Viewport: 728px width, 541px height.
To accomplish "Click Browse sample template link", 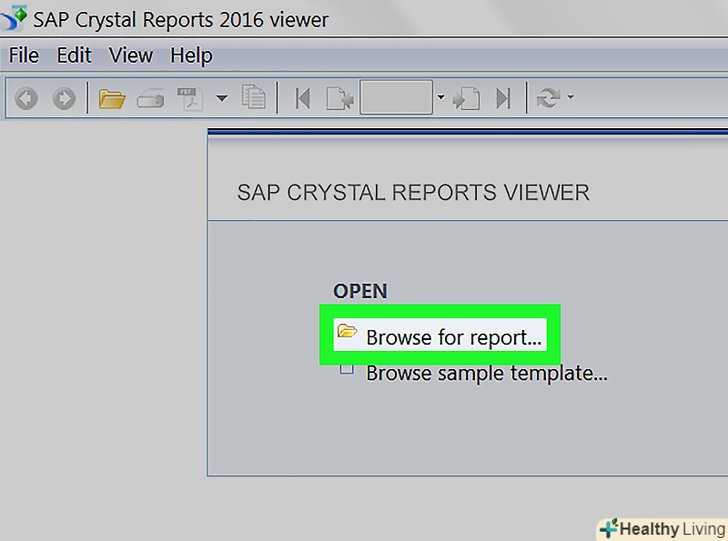I will pyautogui.click(x=487, y=373).
